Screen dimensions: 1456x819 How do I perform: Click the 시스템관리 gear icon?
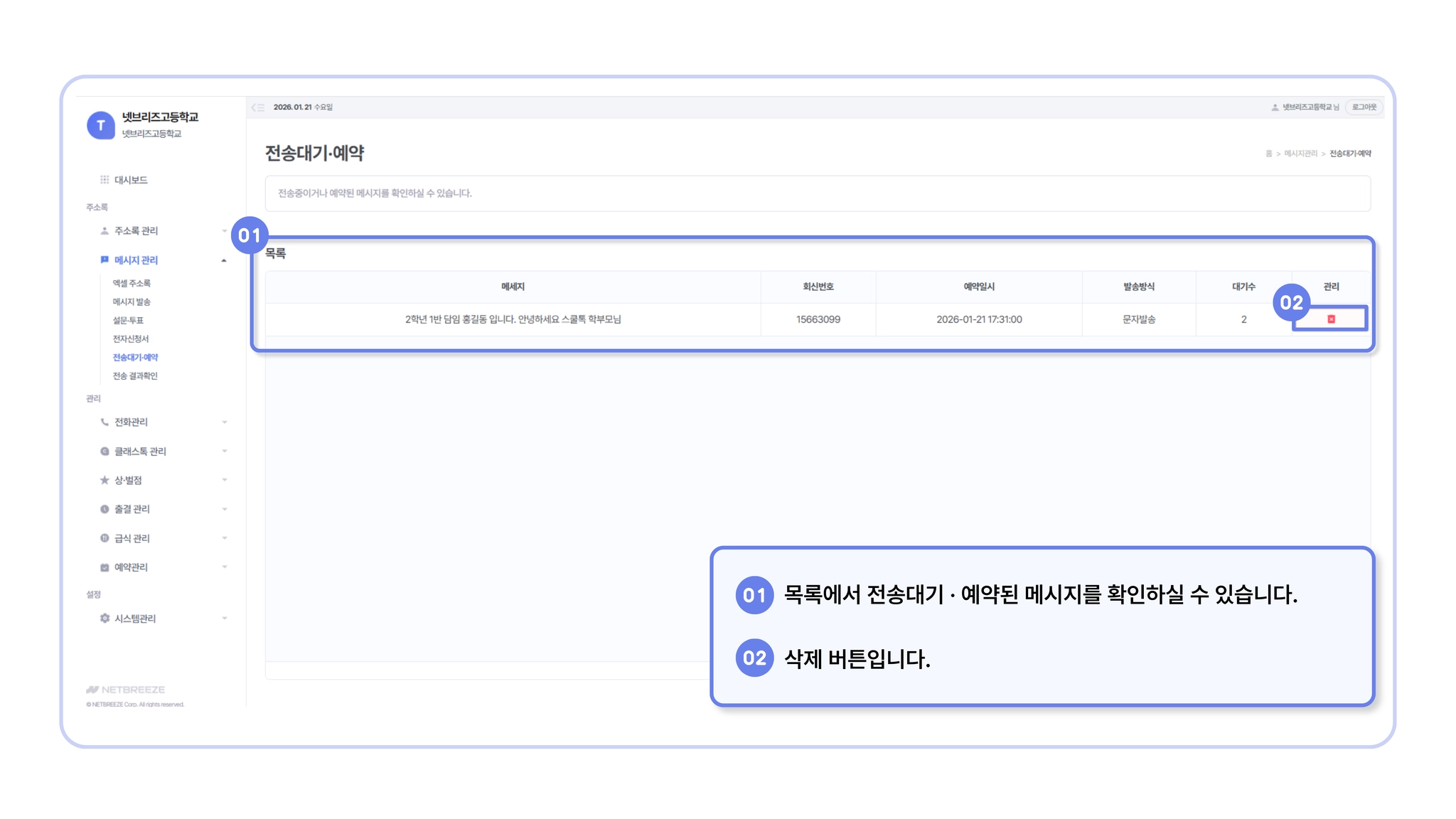105,619
